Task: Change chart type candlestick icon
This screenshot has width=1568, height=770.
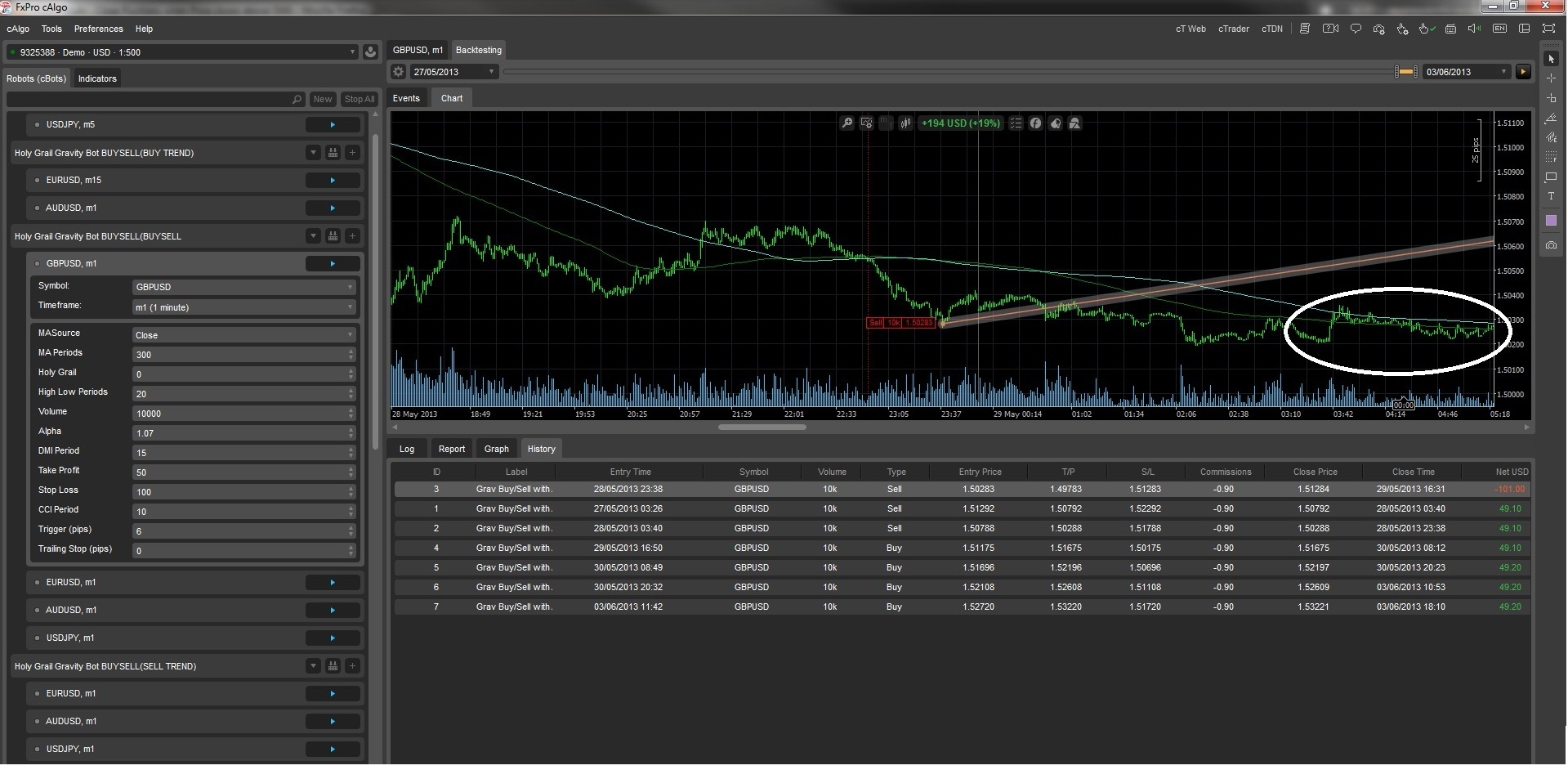Action: point(905,123)
